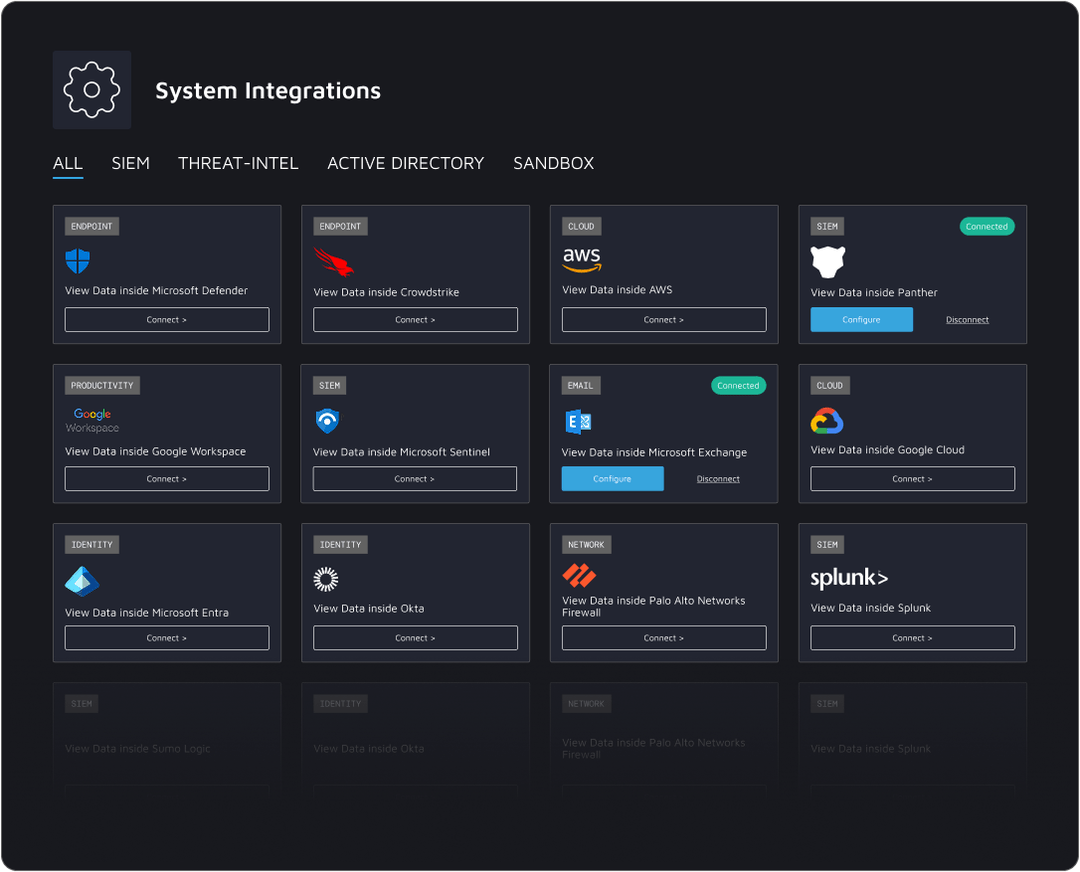Viewport: 1080px width, 872px height.
Task: Click the Sumo Logic card at bottom
Action: tap(166, 740)
